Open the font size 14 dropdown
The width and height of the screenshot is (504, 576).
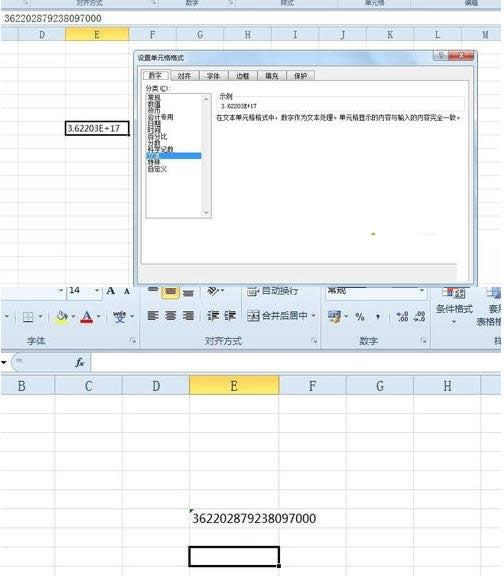click(97, 291)
